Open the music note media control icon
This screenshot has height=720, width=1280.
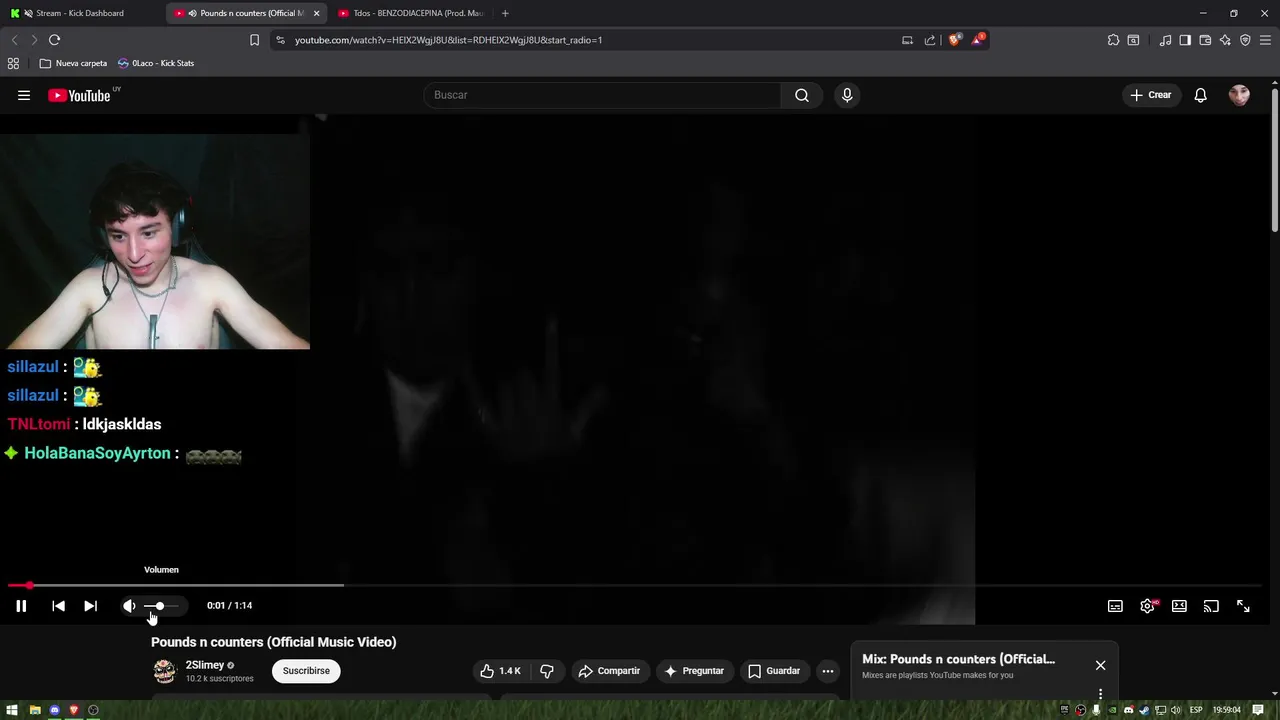1165,40
